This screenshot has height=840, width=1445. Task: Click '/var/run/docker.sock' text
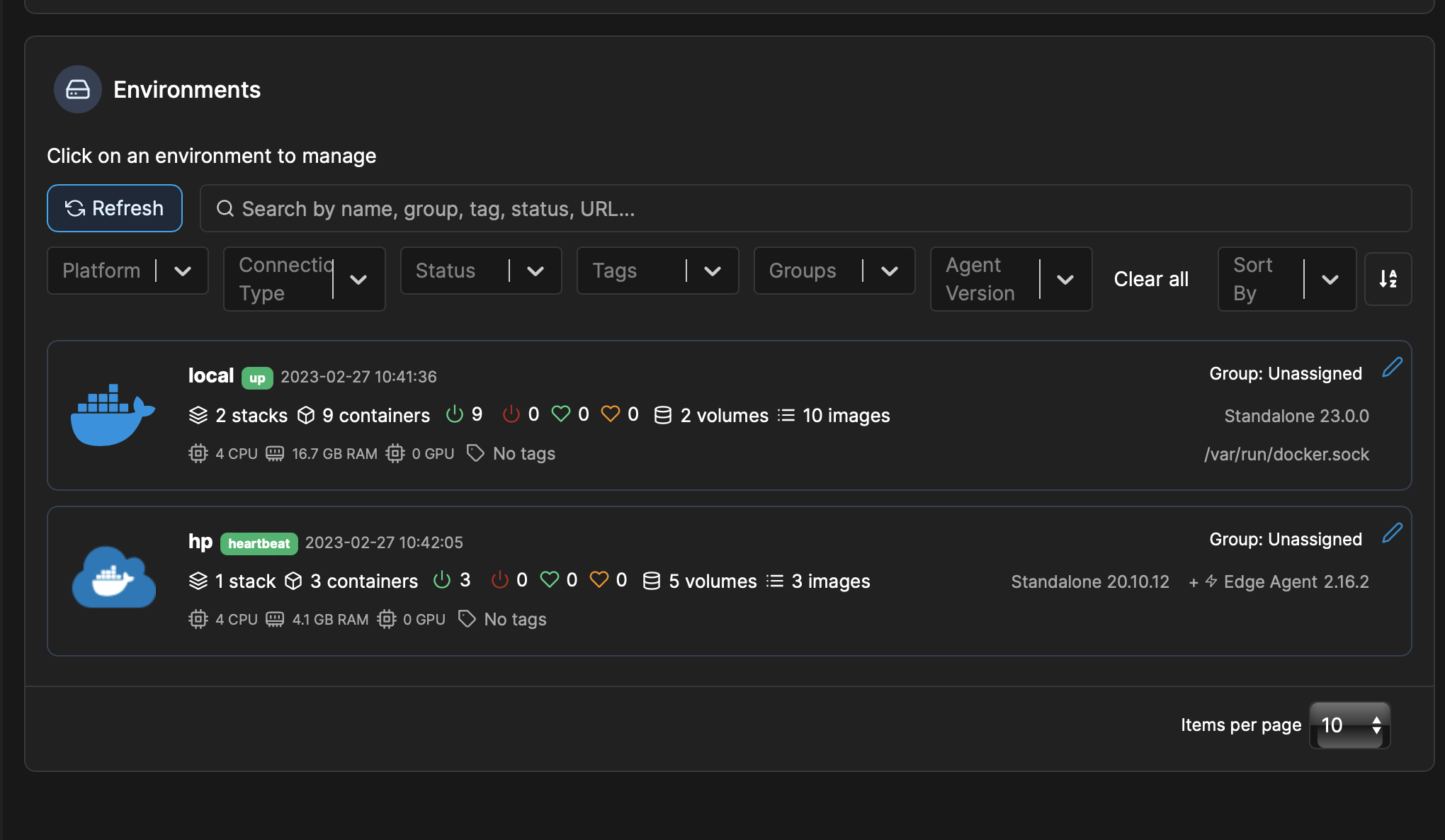point(1286,454)
